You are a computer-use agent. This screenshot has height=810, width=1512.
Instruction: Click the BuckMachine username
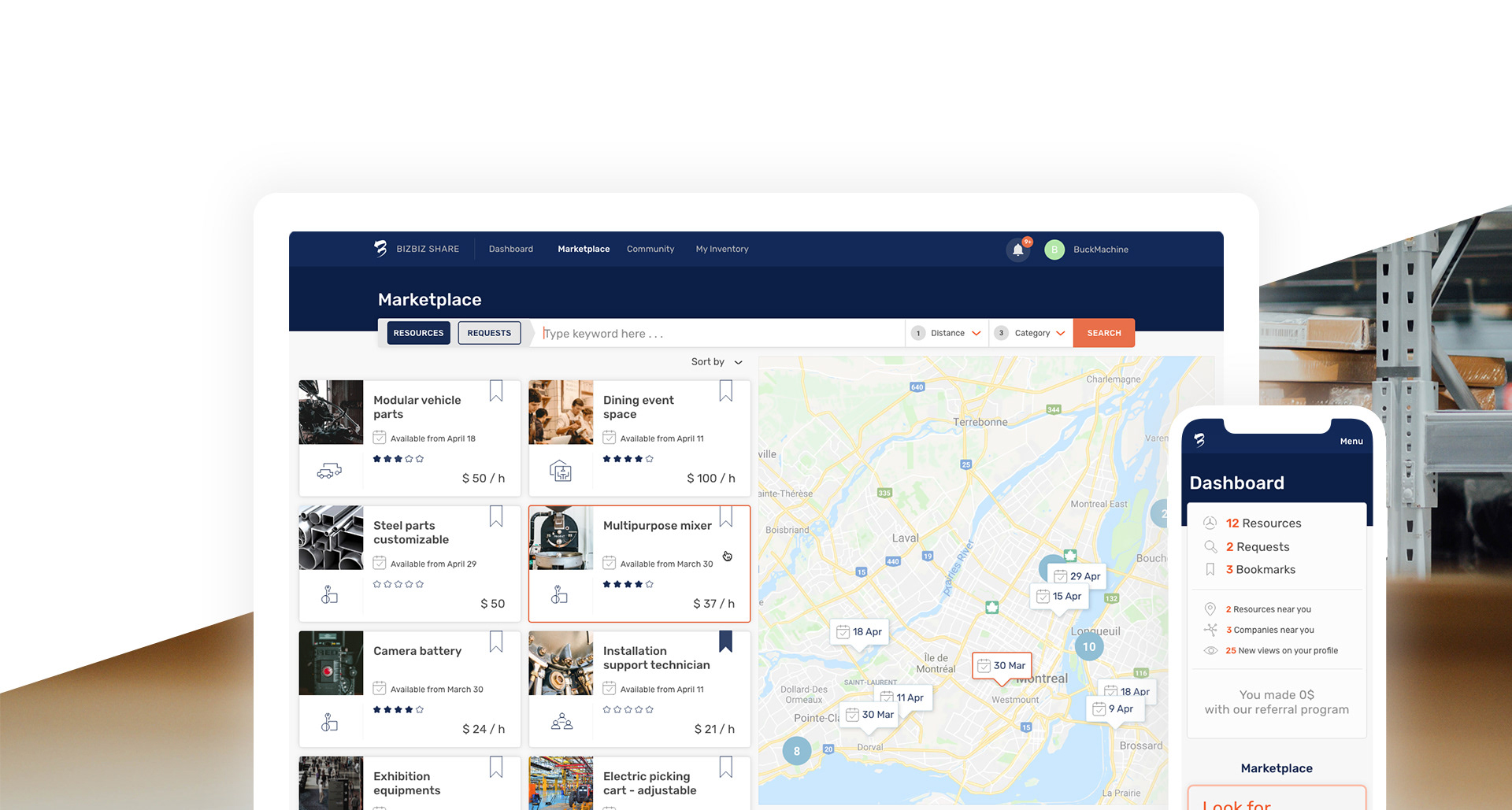click(x=1101, y=250)
